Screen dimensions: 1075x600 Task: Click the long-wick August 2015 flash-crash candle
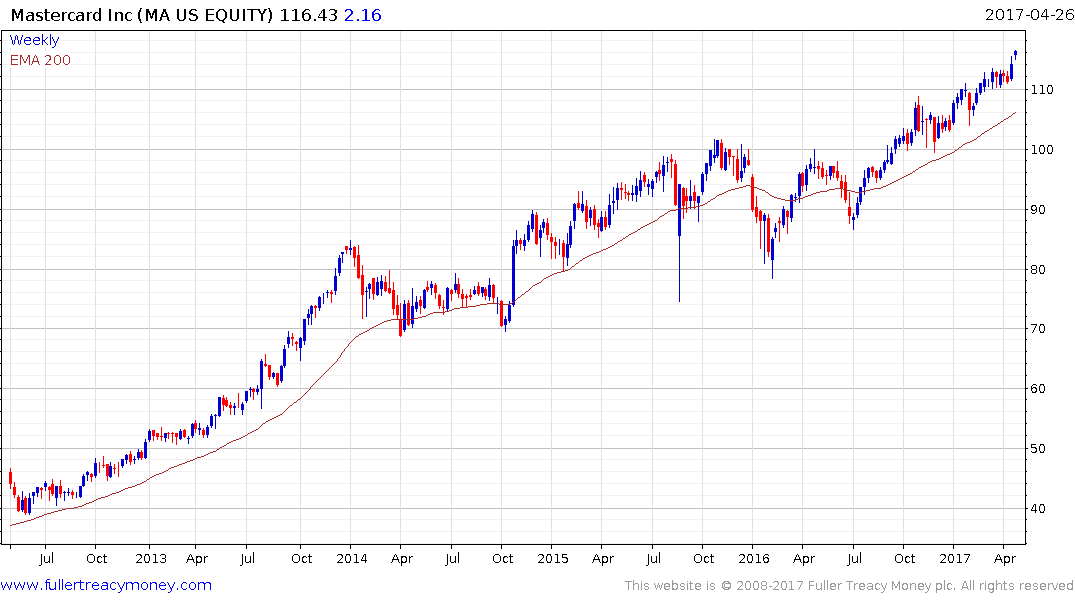click(x=679, y=243)
